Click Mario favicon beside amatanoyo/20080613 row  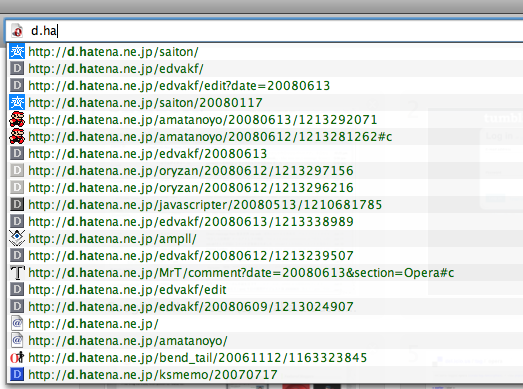point(17,119)
